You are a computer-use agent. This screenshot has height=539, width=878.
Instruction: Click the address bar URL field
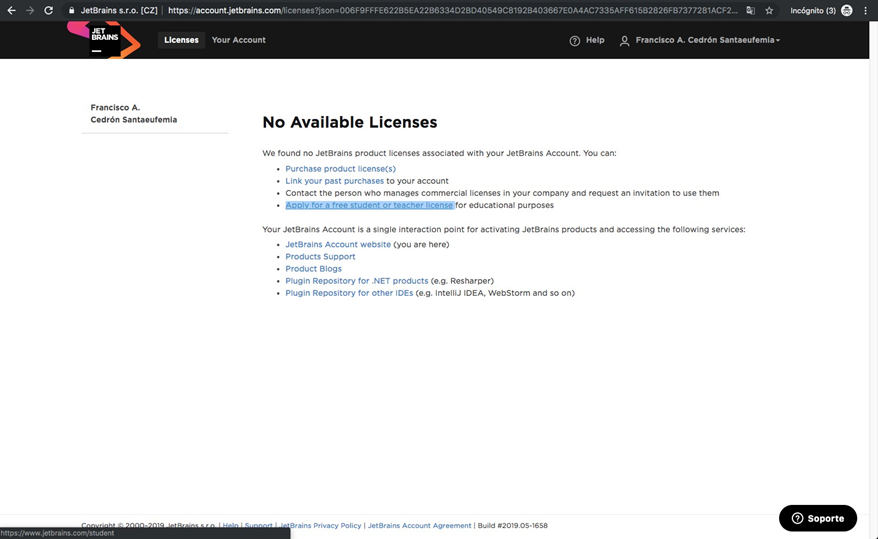tap(452, 11)
